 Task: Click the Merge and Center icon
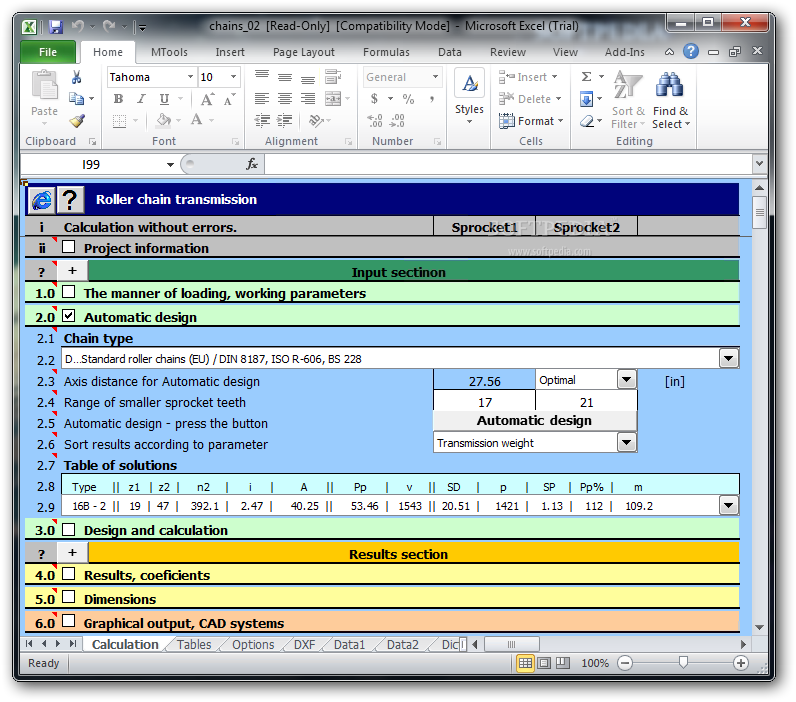coord(333,98)
